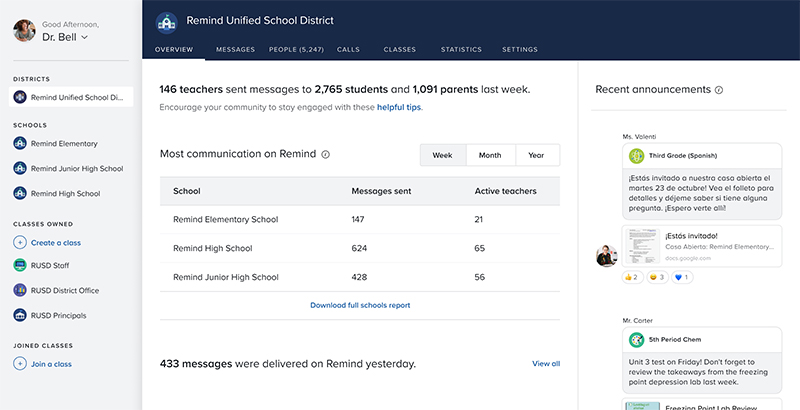The image size is (800, 410).
Task: Select Remind Unified School District in sidebar
Action: [71, 97]
